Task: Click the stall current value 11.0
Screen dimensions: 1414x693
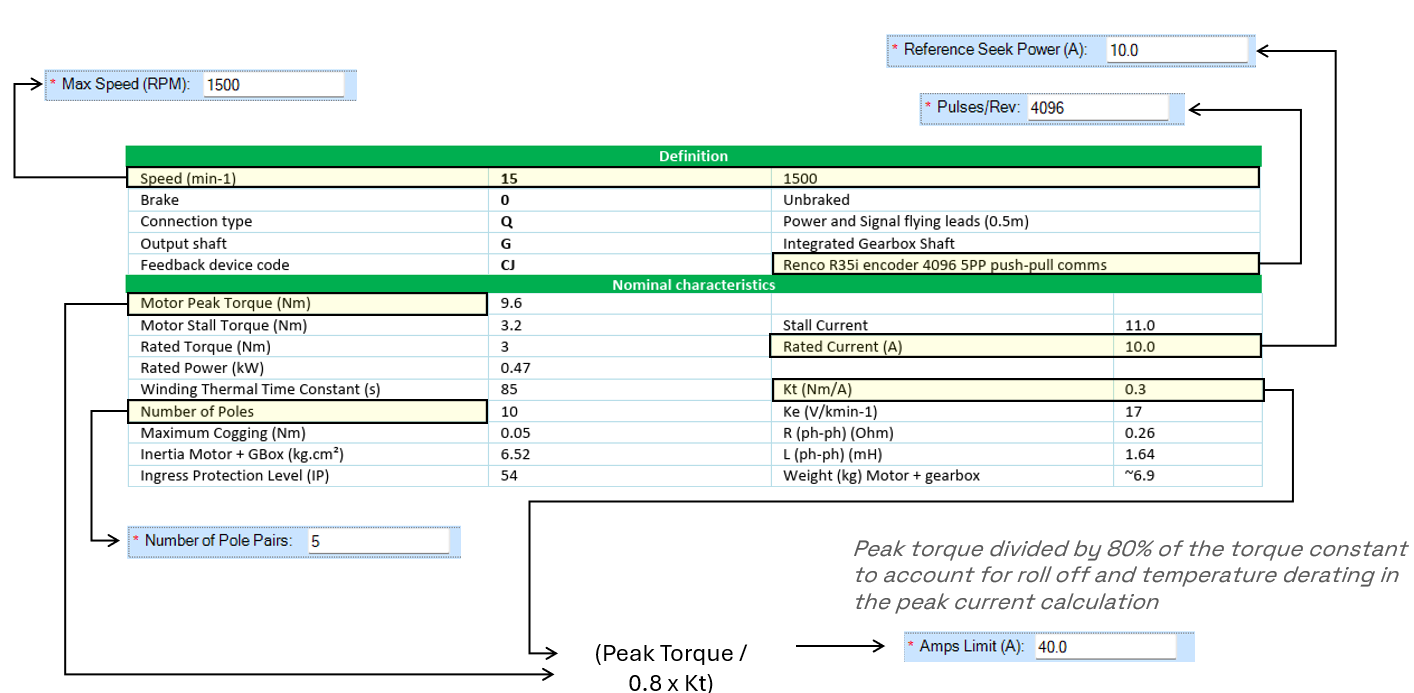Action: point(1140,325)
